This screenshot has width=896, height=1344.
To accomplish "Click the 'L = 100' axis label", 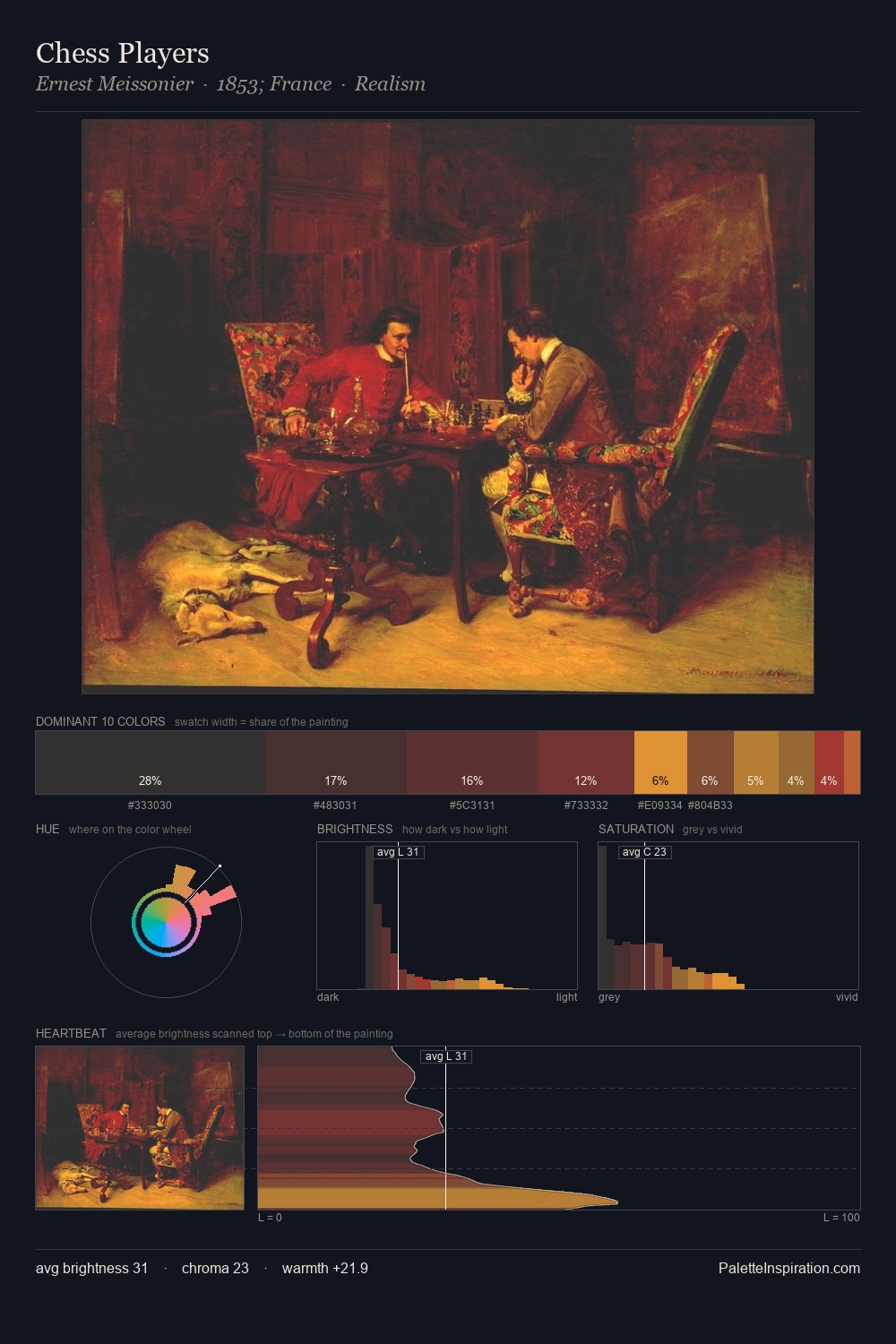I will coord(841,1218).
